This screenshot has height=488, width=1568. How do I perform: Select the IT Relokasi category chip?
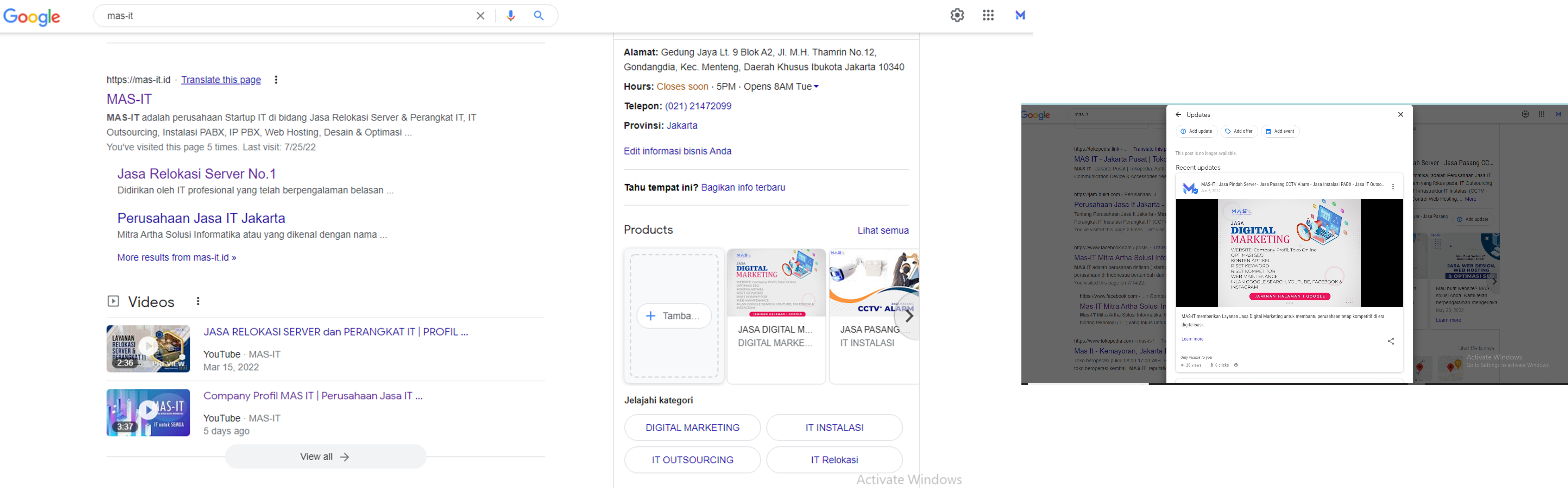pos(835,460)
